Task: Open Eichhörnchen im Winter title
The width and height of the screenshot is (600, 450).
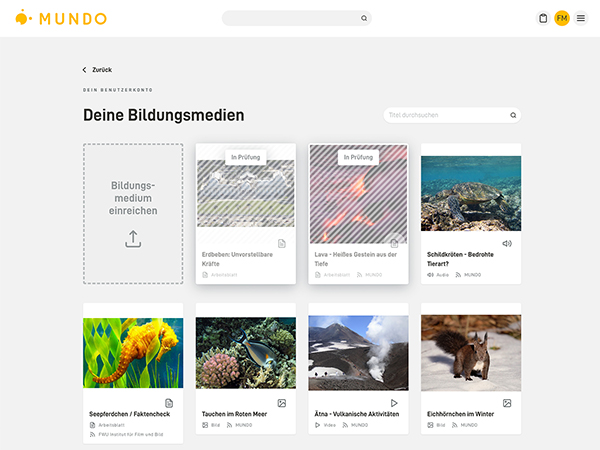Action: [x=460, y=414]
